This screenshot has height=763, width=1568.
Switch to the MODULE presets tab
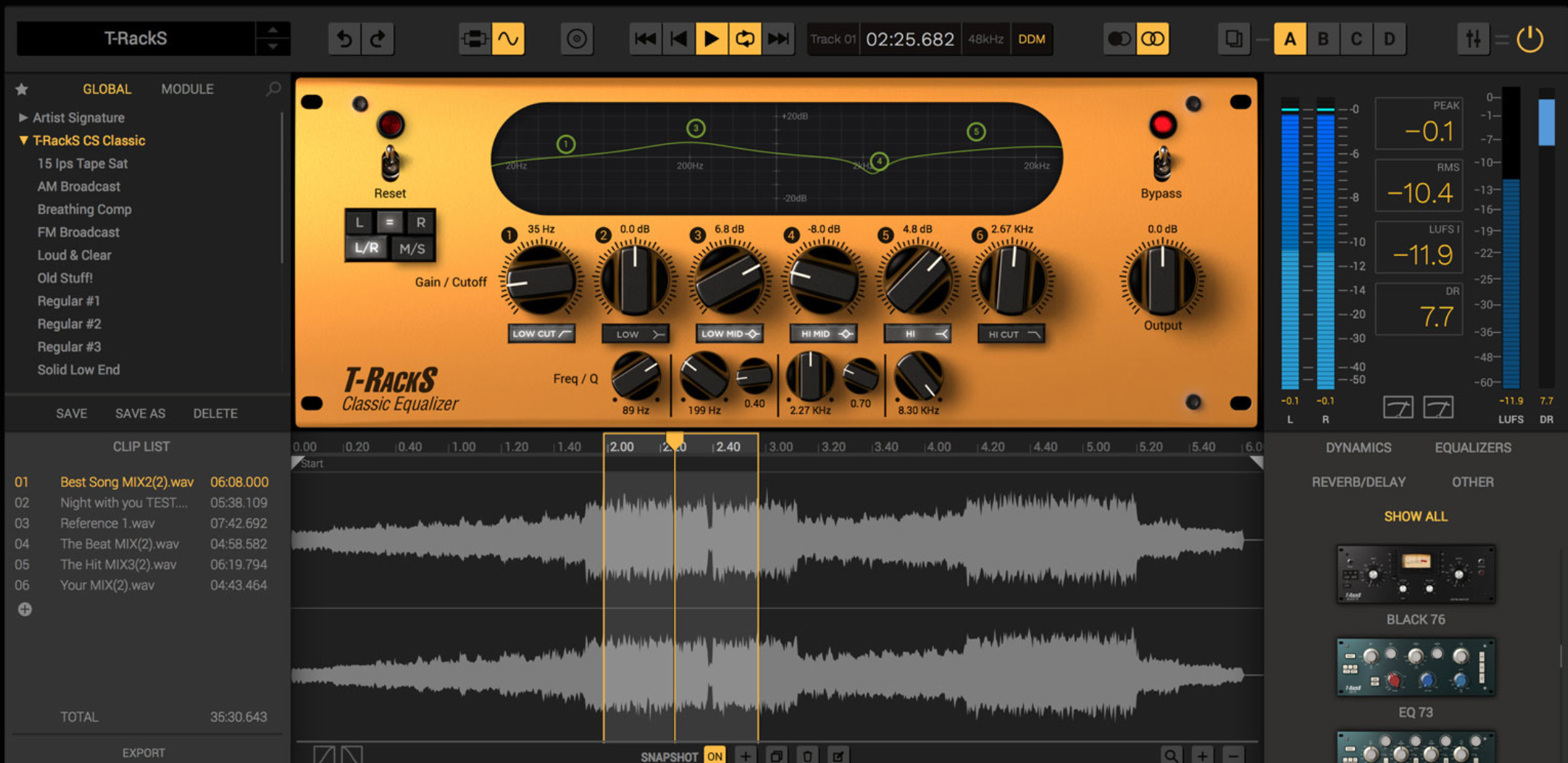pyautogui.click(x=187, y=89)
